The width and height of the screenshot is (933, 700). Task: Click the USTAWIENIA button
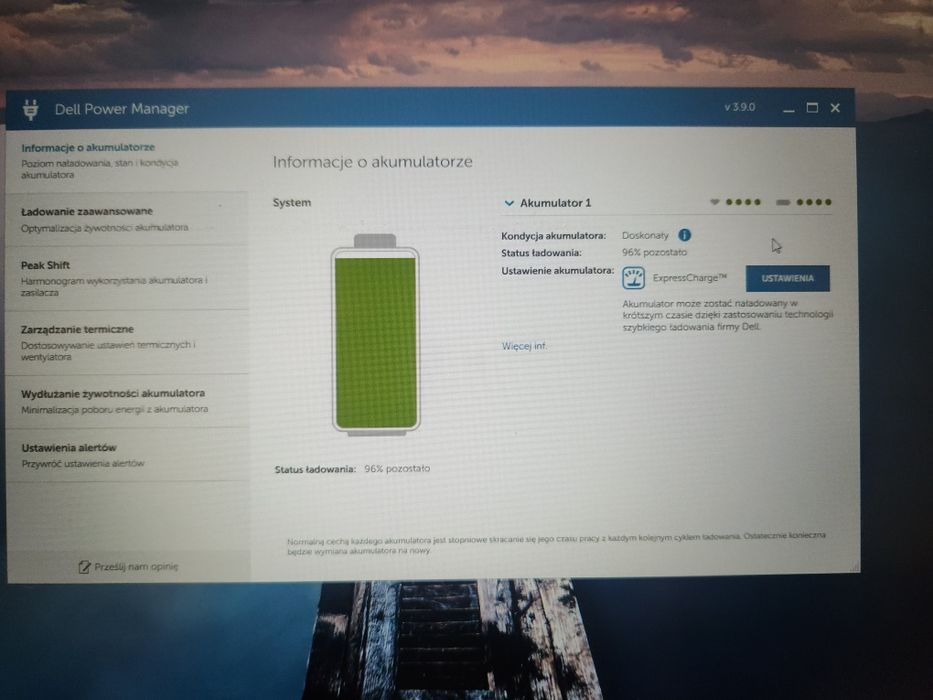click(787, 278)
